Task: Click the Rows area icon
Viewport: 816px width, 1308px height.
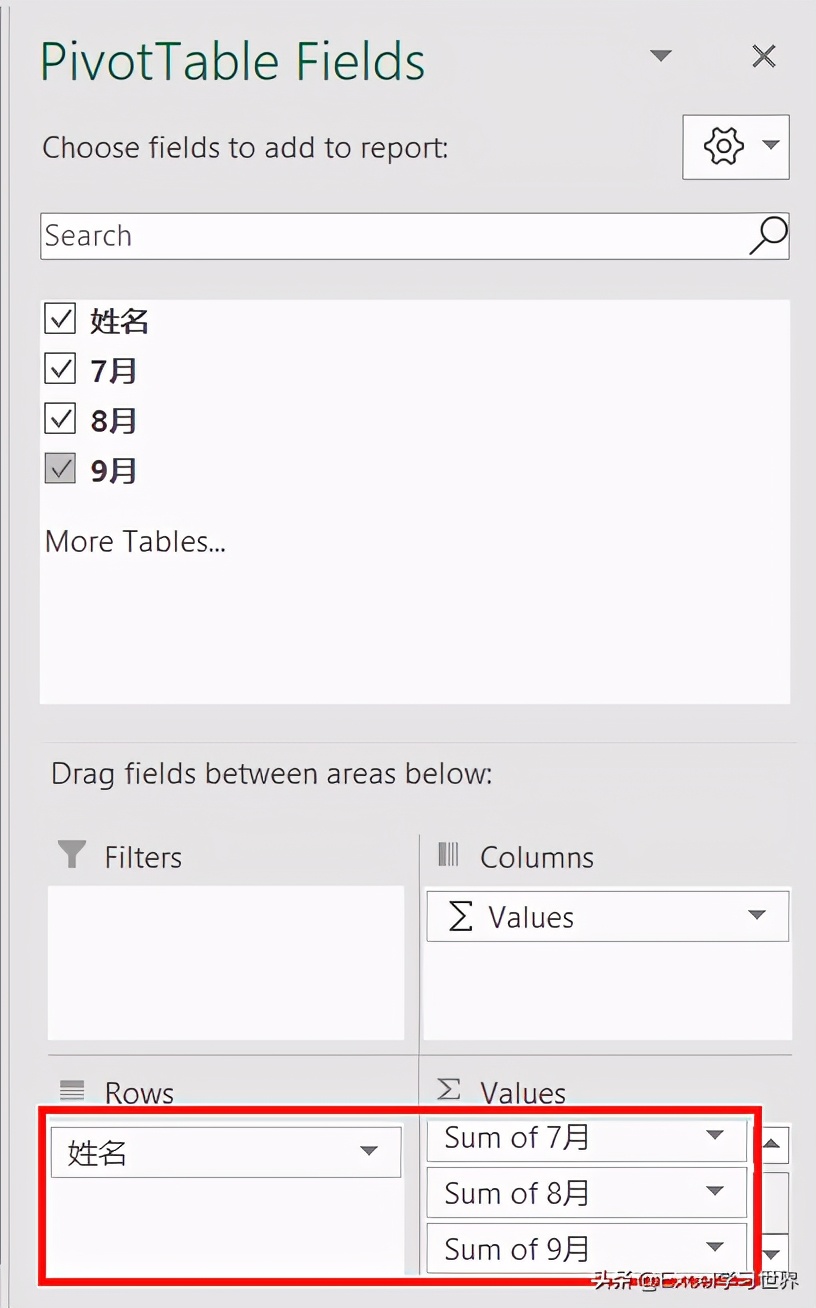Action: click(x=72, y=1090)
